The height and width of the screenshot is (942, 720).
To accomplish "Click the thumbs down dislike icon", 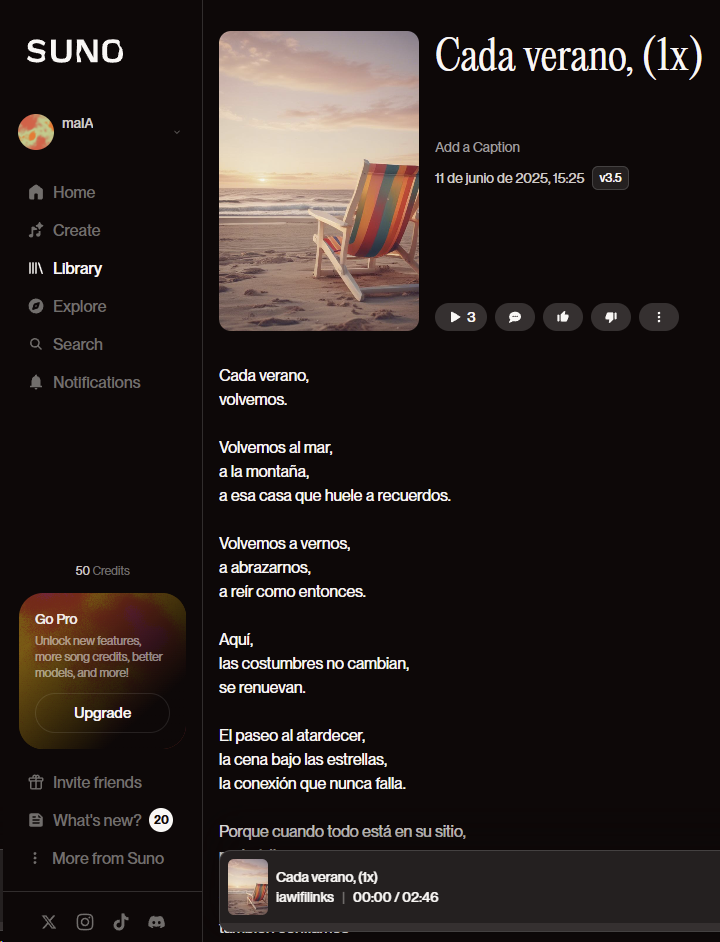I will (611, 317).
